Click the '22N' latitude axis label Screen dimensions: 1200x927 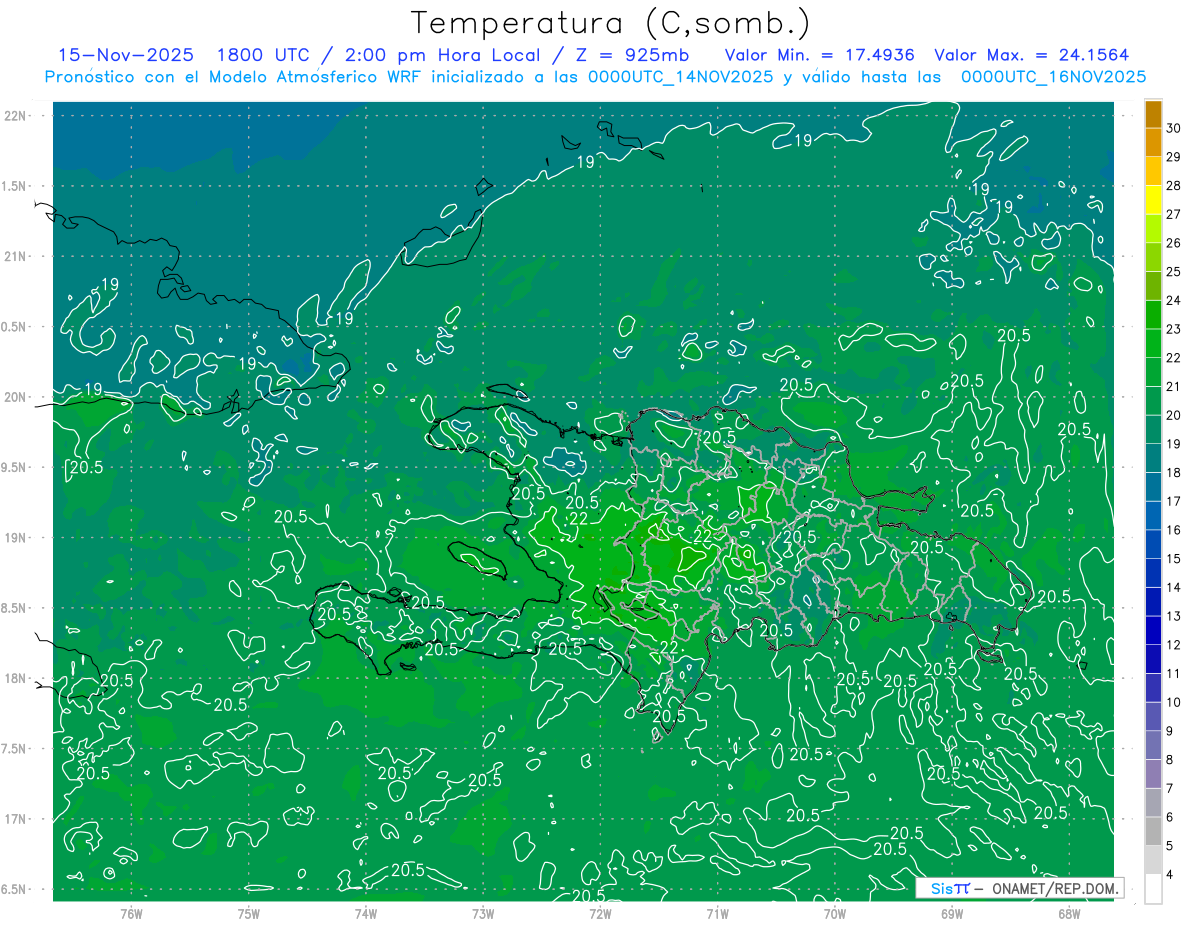click(16, 116)
